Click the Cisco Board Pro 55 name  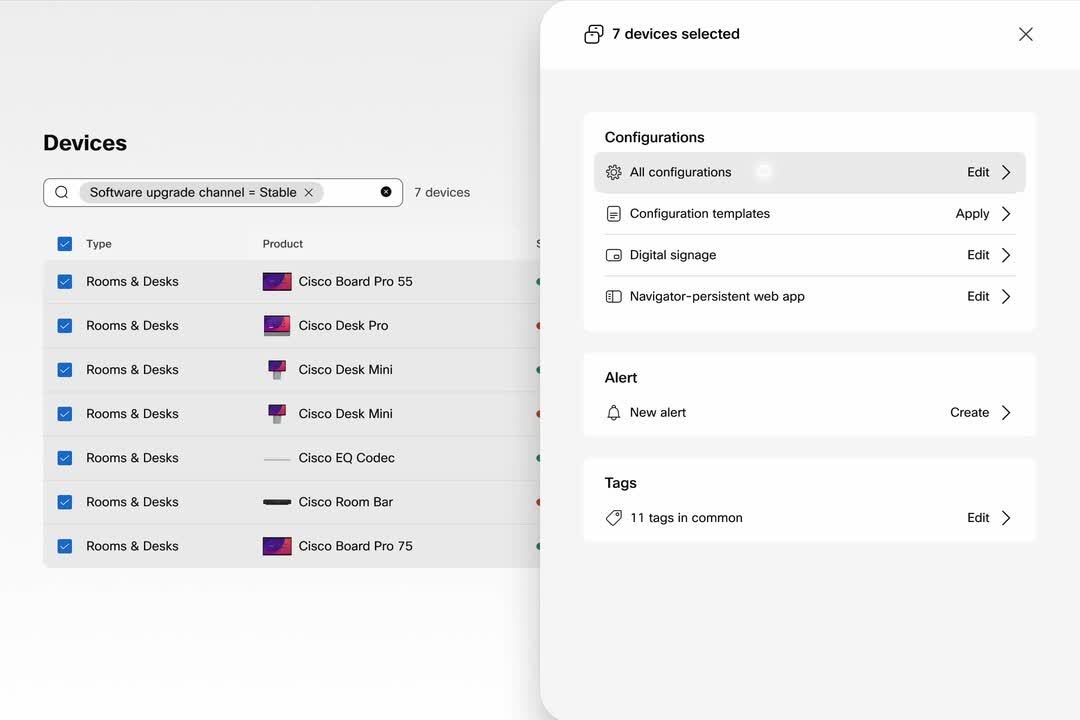pyautogui.click(x=355, y=281)
